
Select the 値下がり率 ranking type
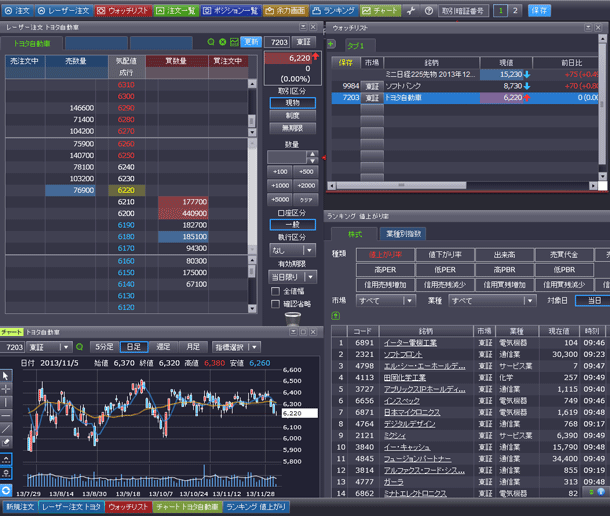click(445, 255)
